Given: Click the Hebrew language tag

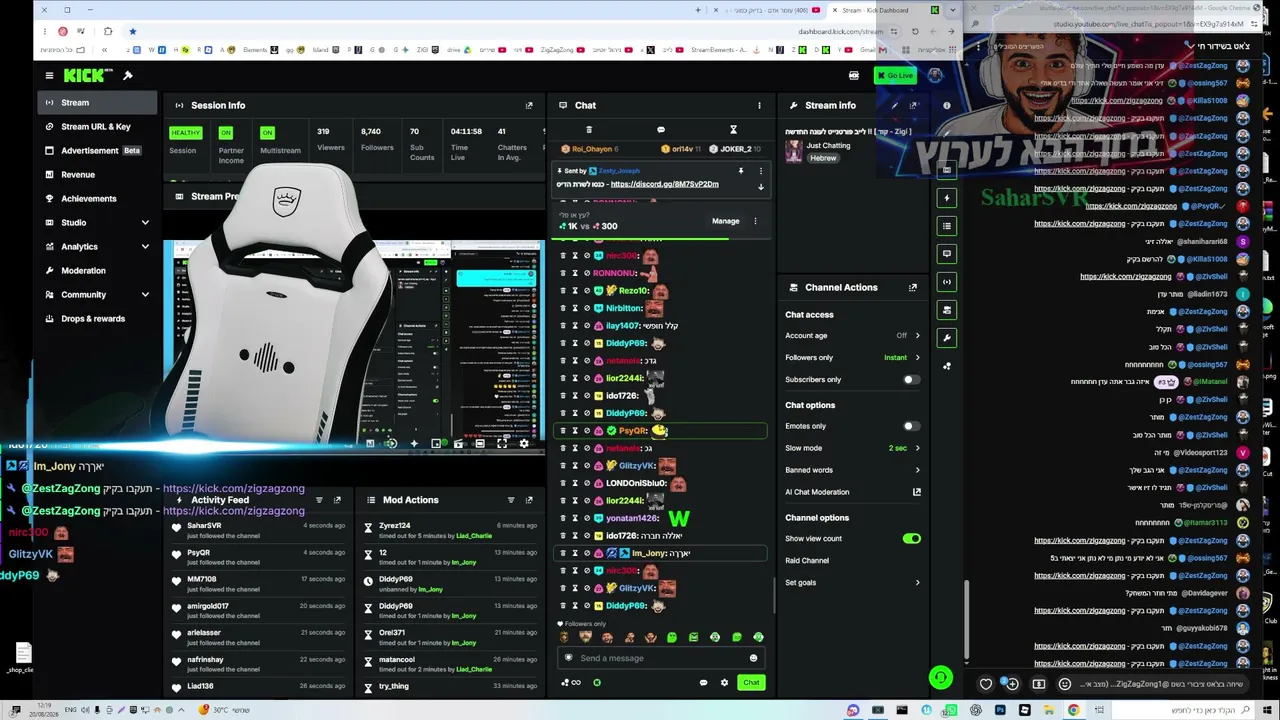Looking at the screenshot, I should point(823,158).
